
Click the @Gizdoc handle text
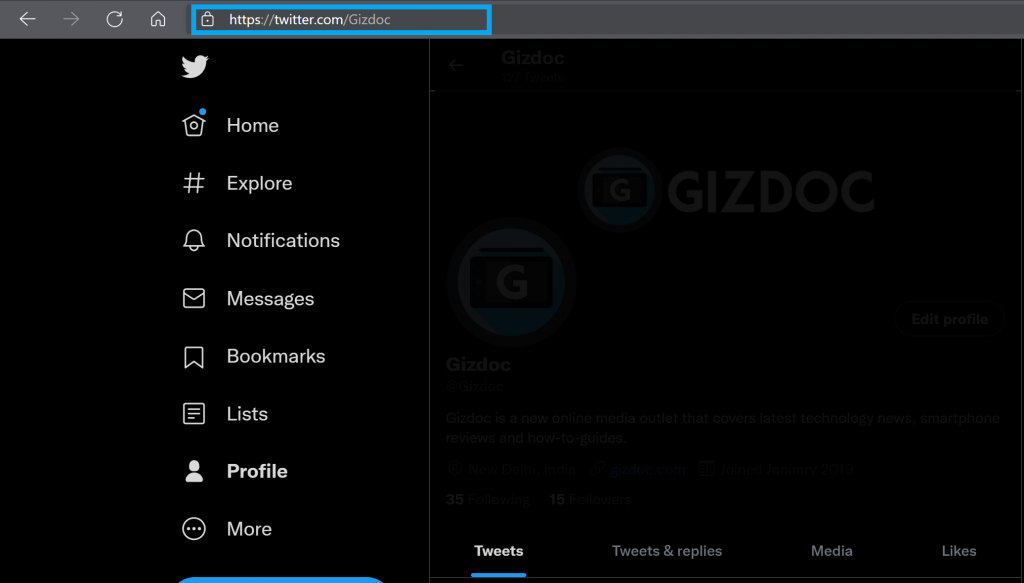tap(475, 386)
